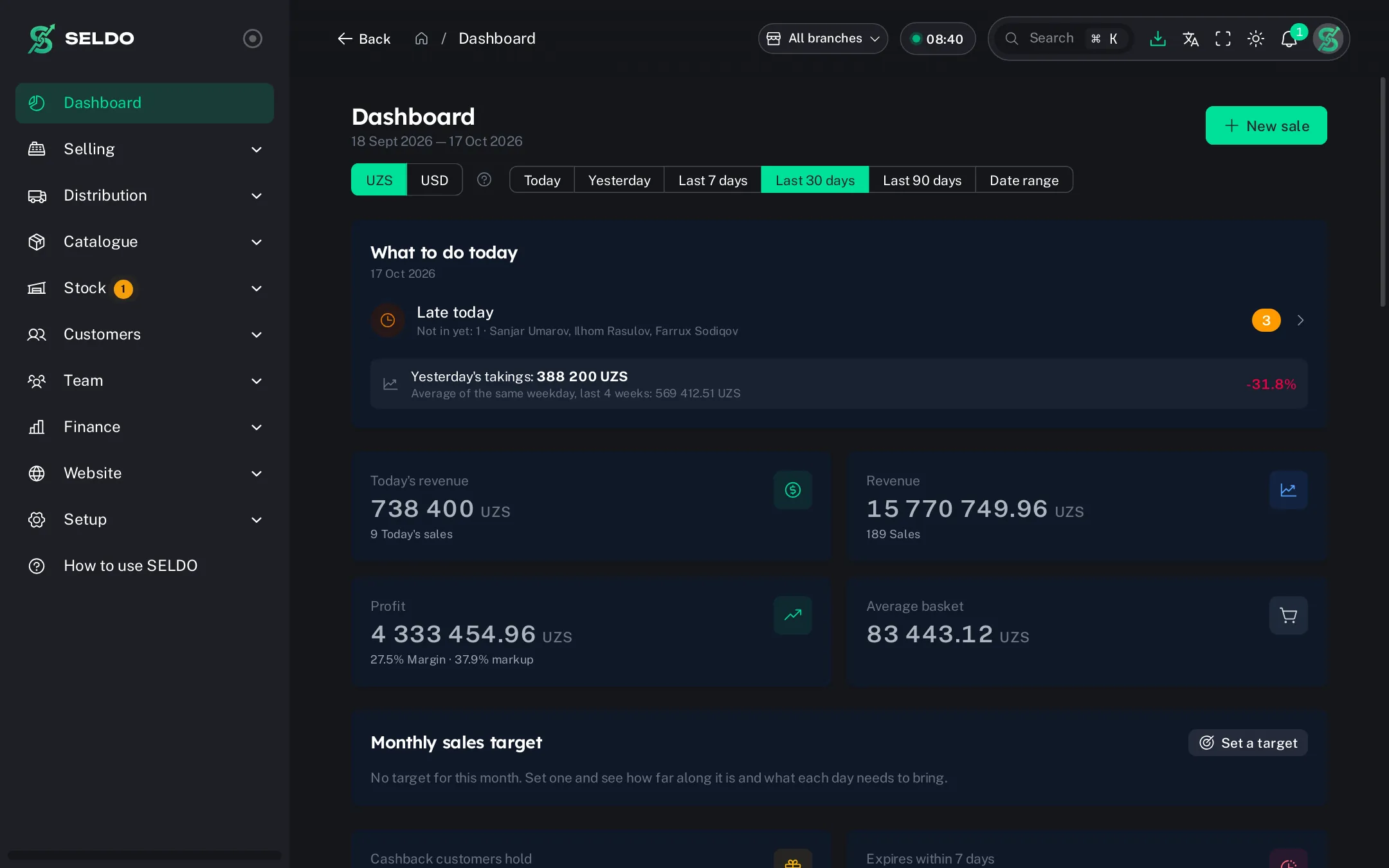Image resolution: width=1389 pixels, height=868 pixels.
Task: Click Set a target button
Action: (x=1248, y=743)
